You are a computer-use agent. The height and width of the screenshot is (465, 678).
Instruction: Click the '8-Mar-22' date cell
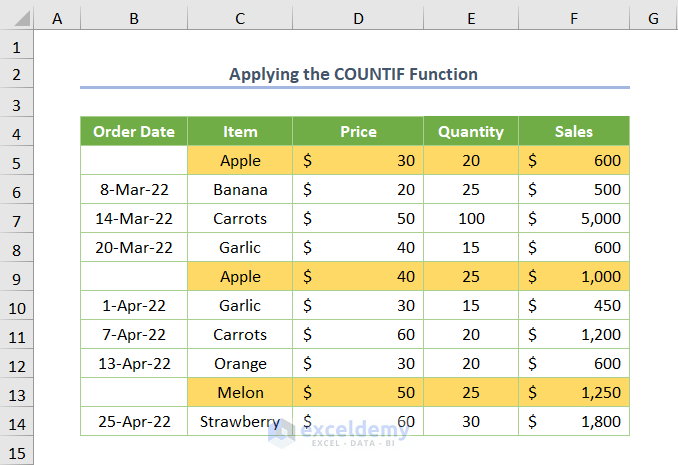pos(134,190)
